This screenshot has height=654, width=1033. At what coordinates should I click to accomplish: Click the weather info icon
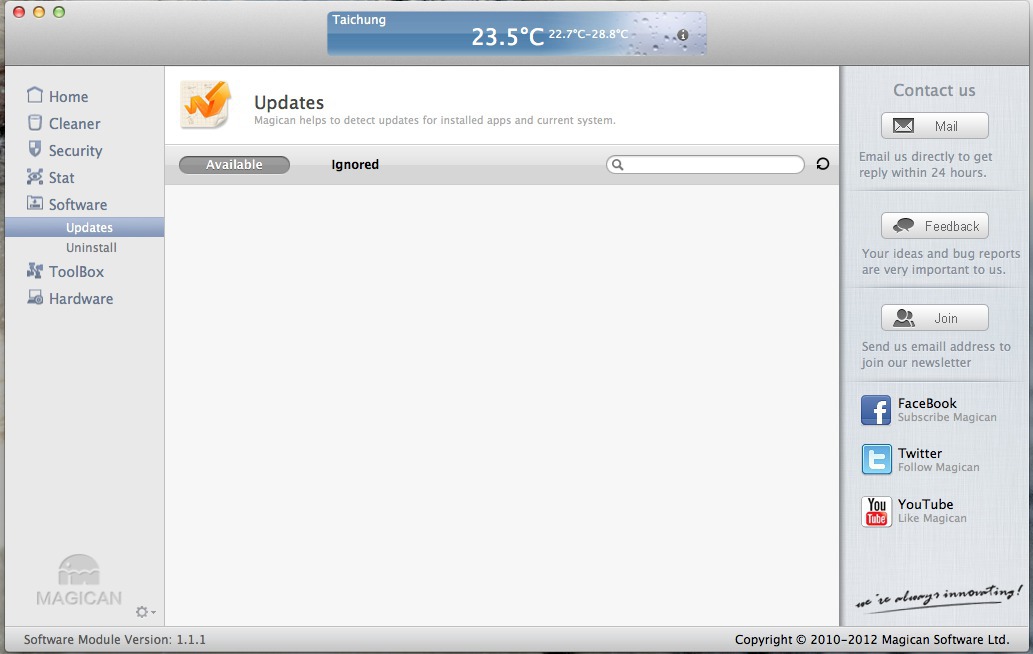(x=683, y=35)
